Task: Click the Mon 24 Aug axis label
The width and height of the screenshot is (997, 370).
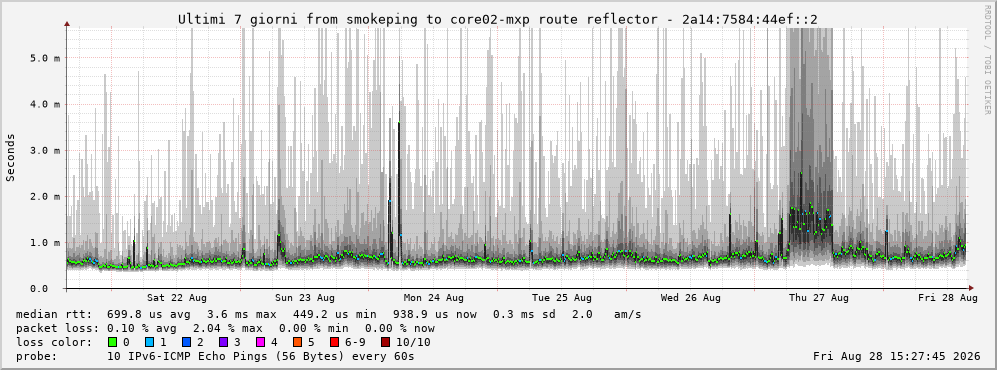Action: click(x=434, y=298)
